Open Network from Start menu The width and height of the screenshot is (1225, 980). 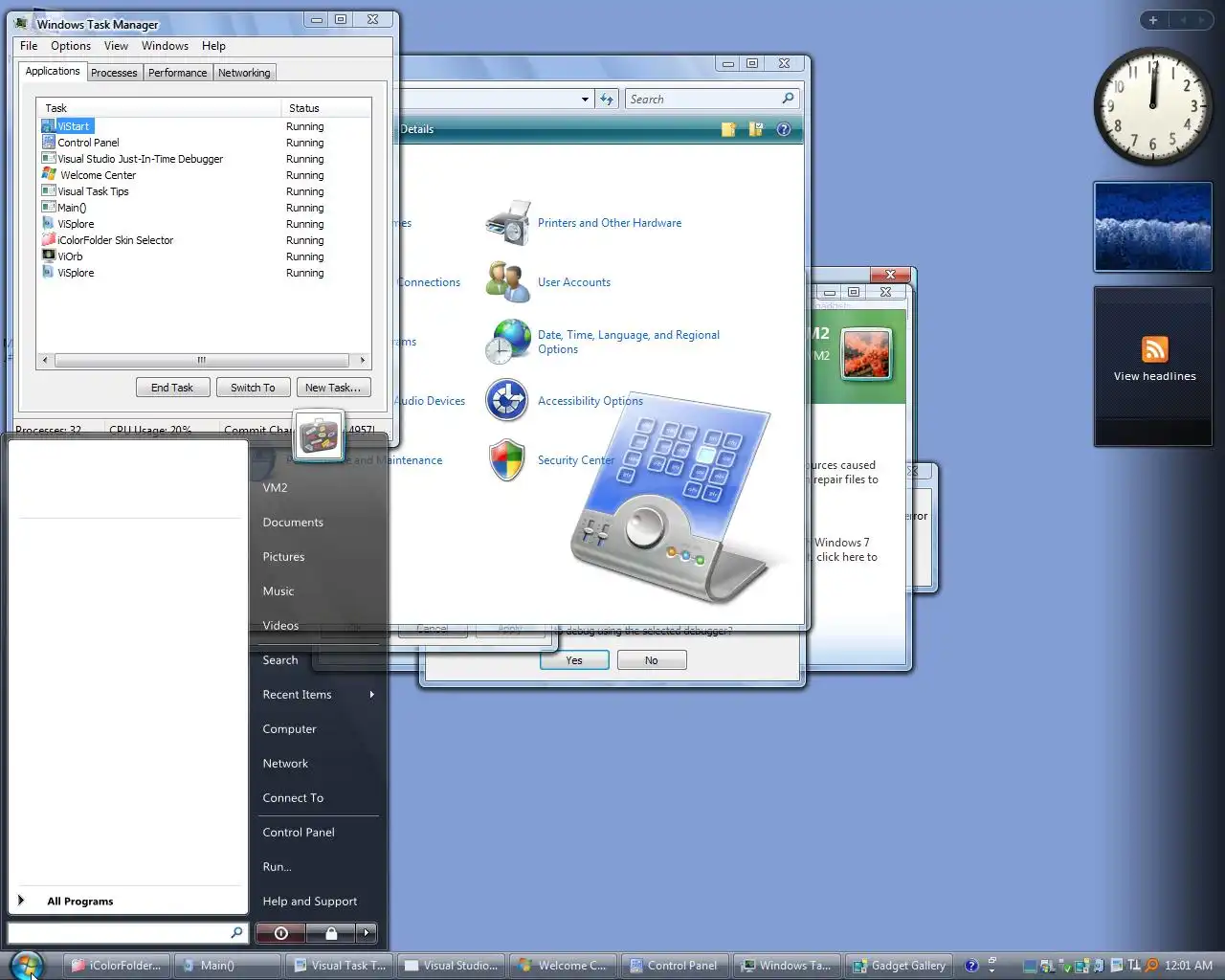tap(285, 764)
